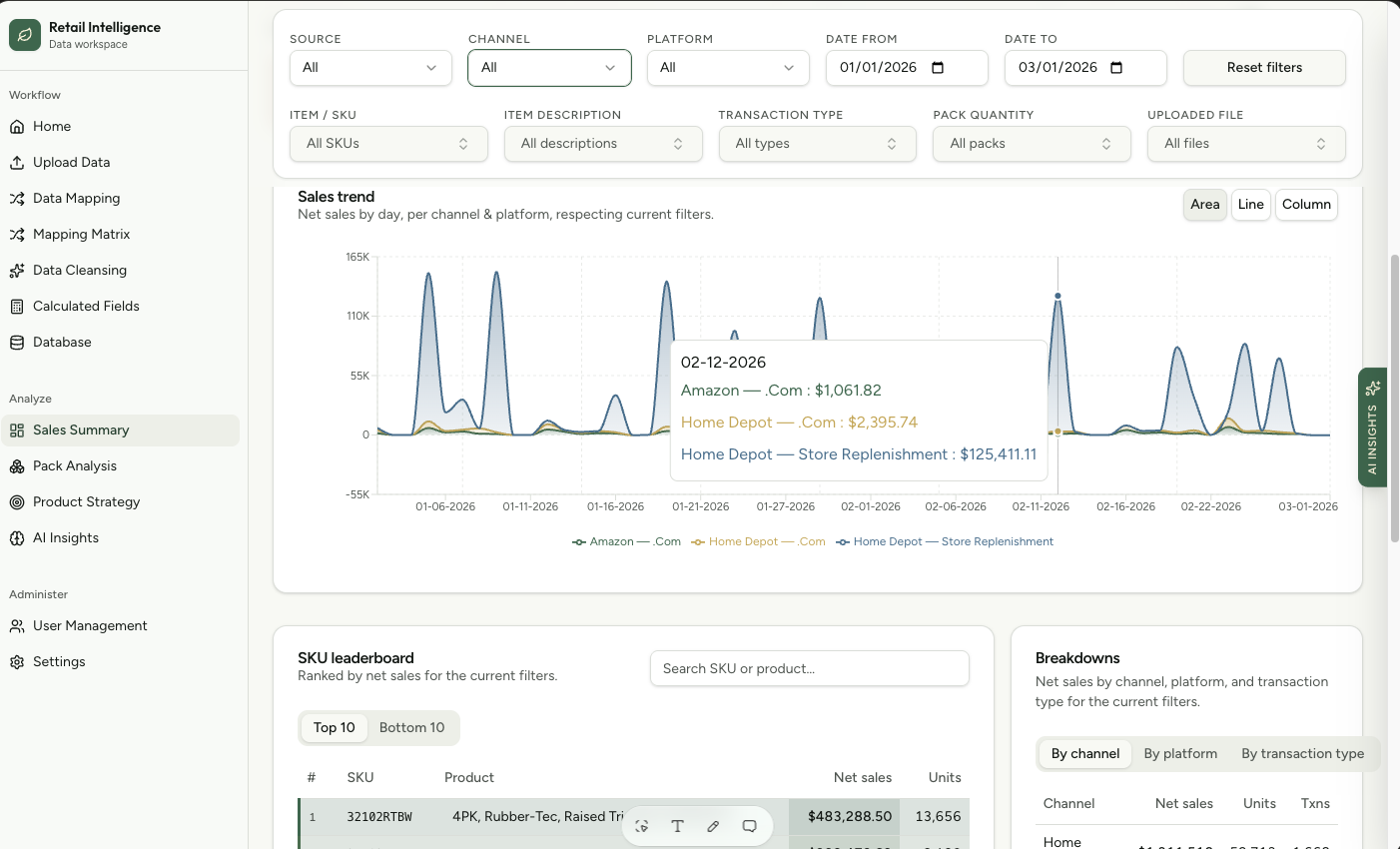Click the page vertical scrollbar
Image resolution: width=1400 pixels, height=849 pixels.
1395,400
